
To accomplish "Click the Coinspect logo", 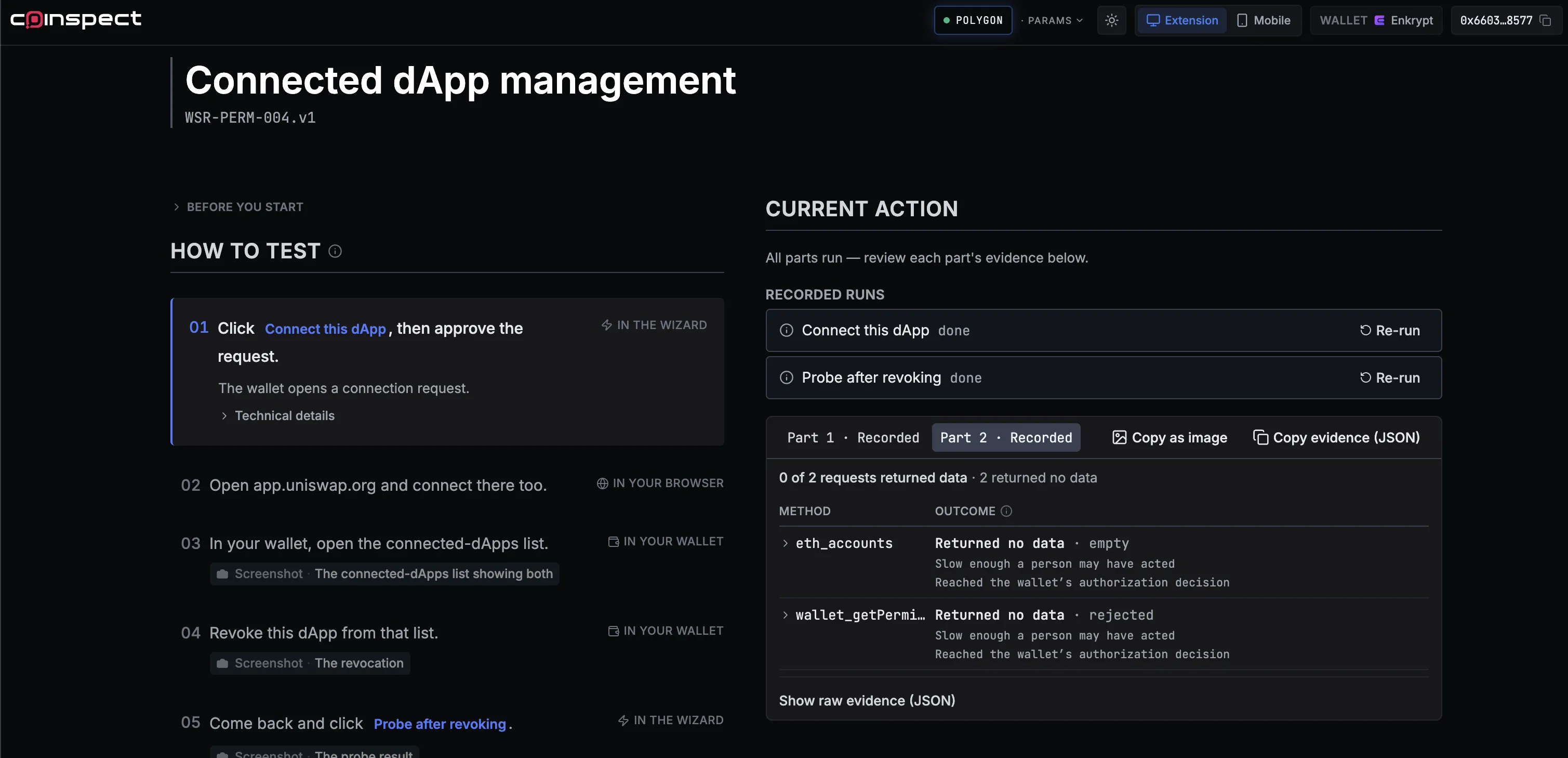I will pos(75,20).
